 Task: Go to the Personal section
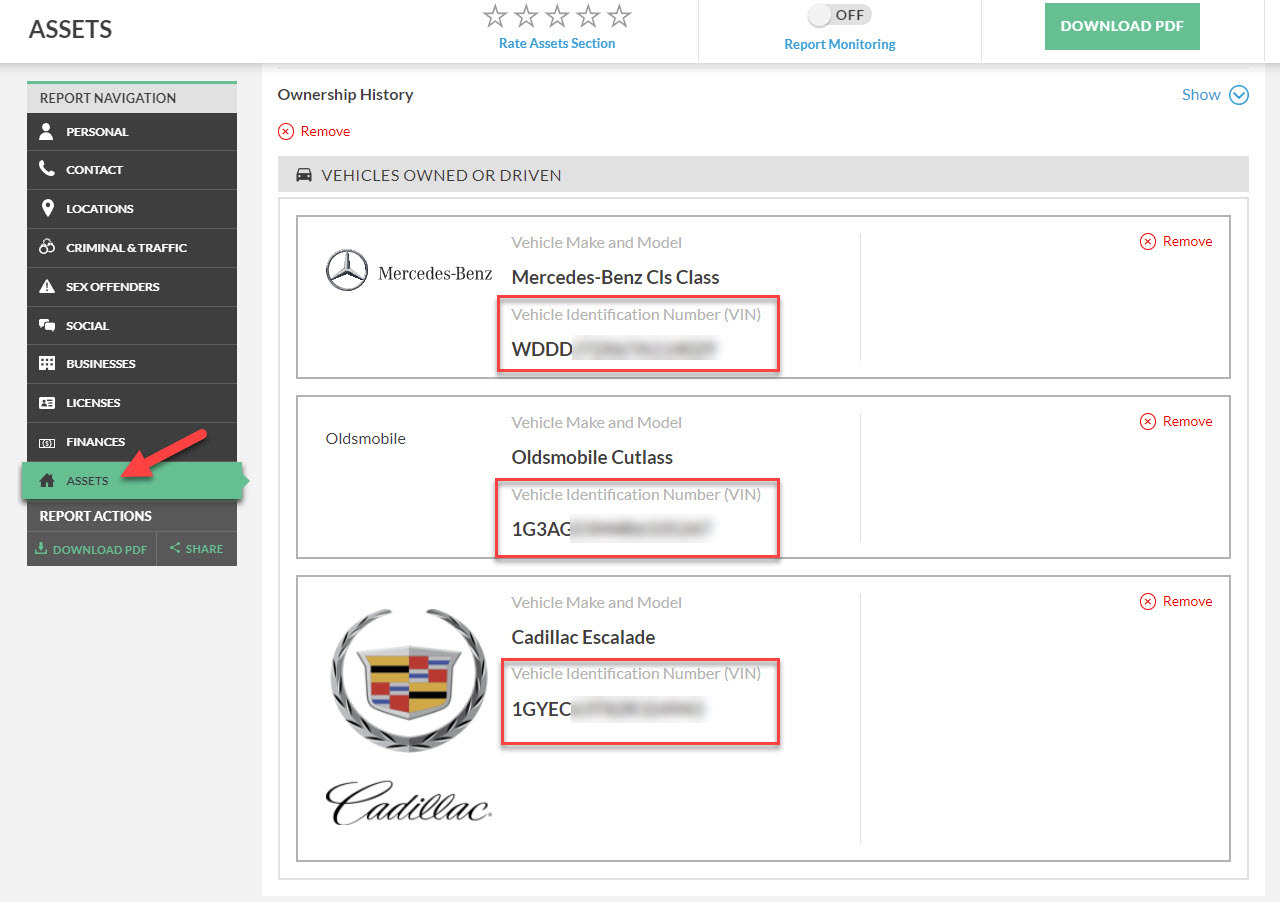(x=132, y=132)
